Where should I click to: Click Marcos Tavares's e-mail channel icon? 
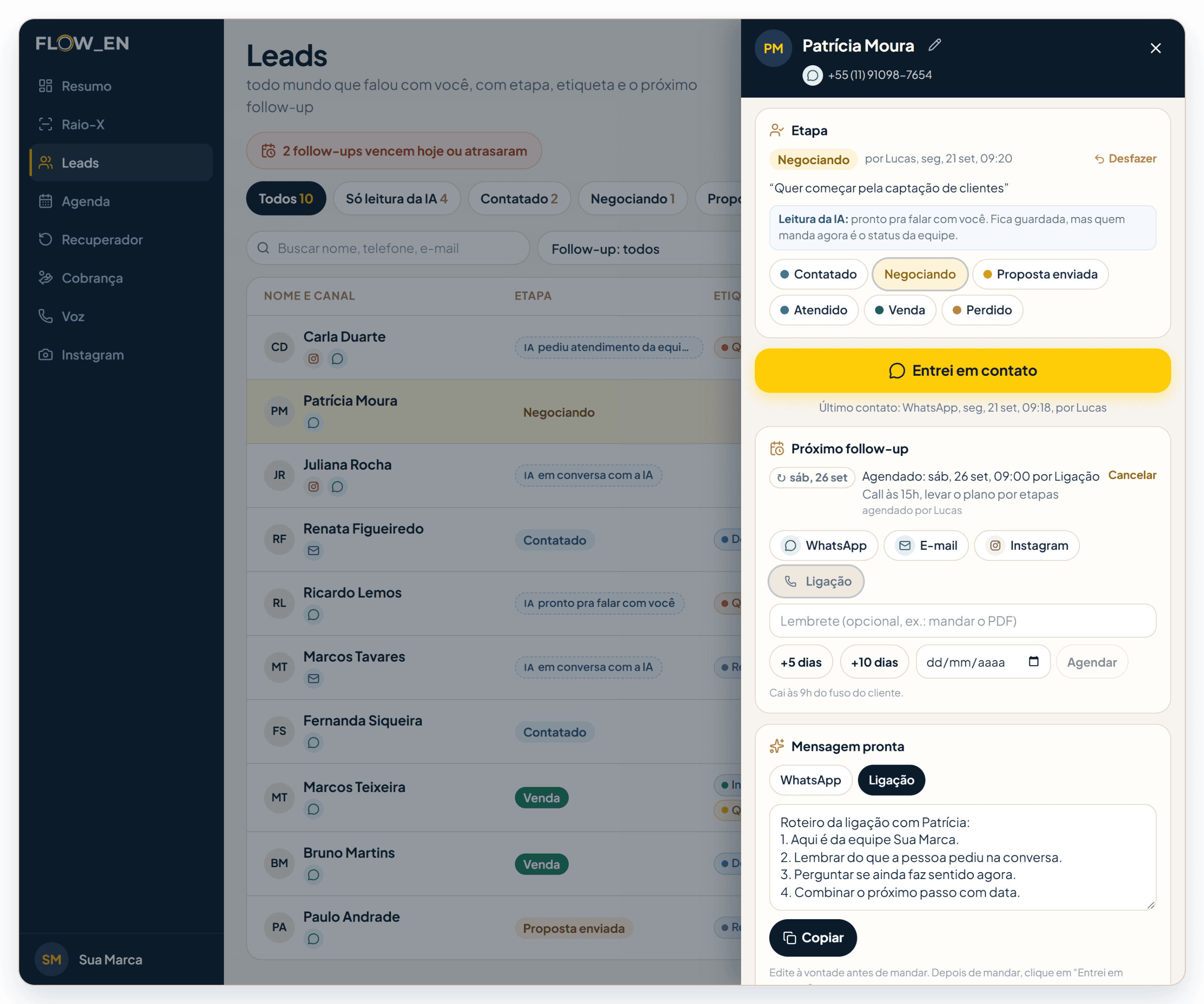[x=313, y=678]
